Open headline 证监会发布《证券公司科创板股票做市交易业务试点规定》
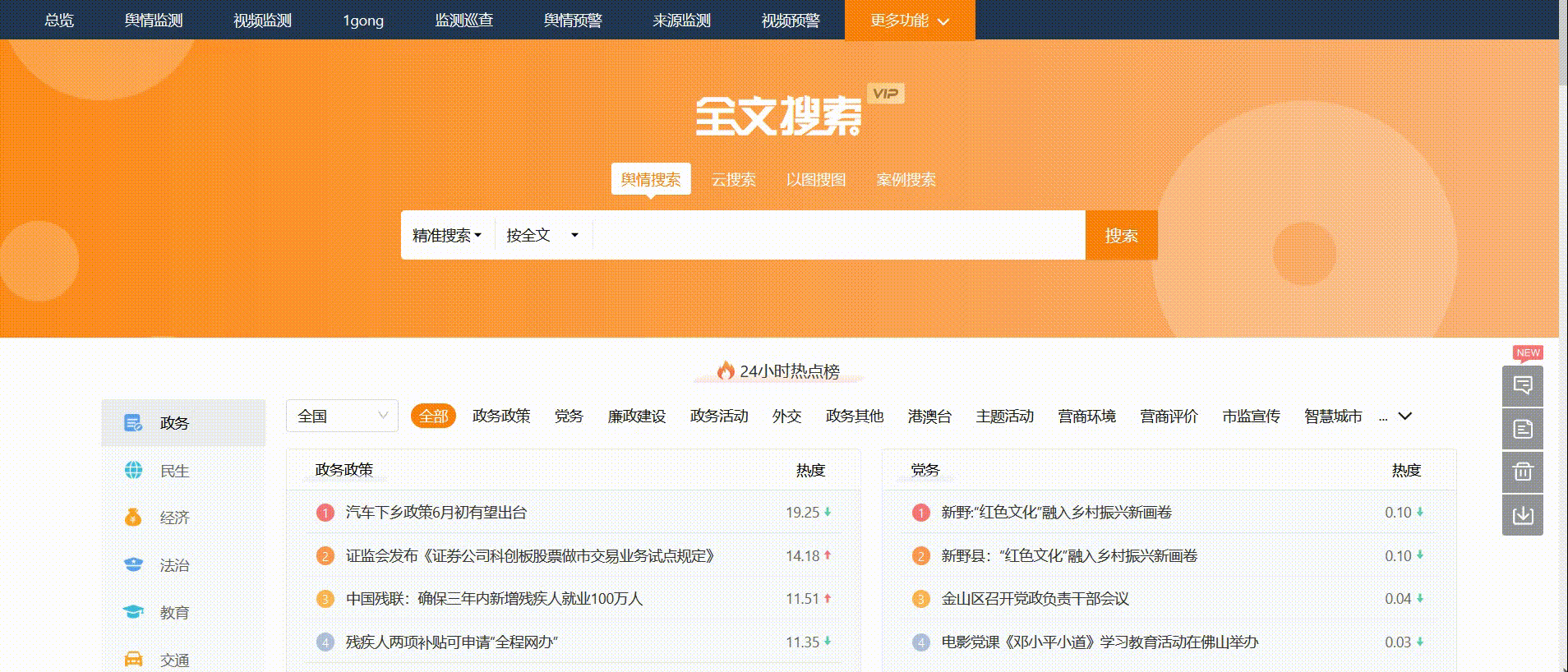 point(530,556)
